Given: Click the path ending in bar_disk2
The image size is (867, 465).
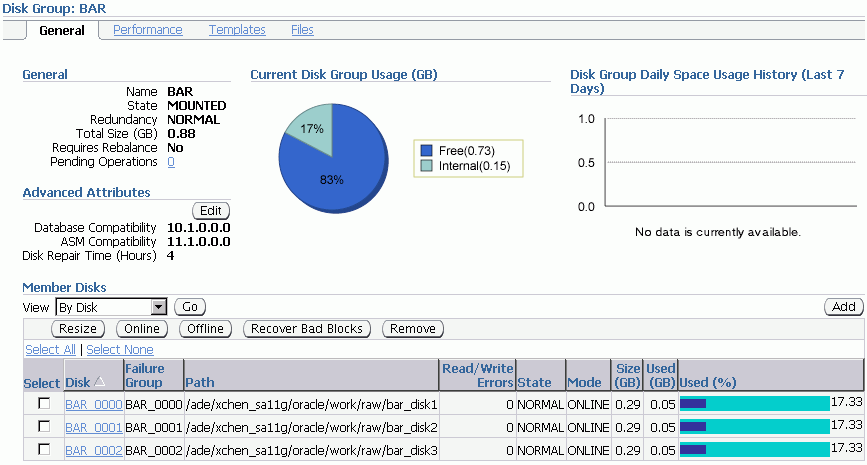Looking at the screenshot, I should (312, 427).
